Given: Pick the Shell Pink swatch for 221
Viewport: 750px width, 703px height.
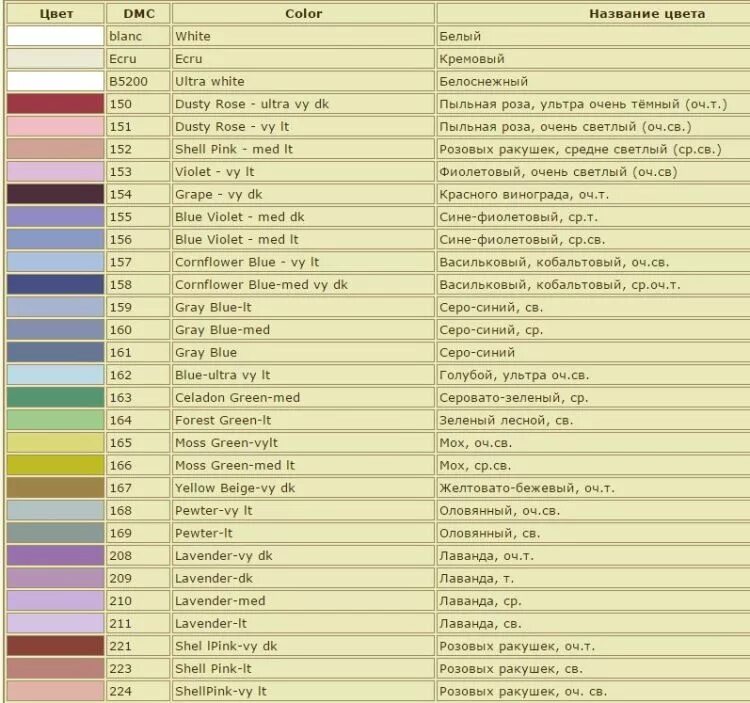Looking at the screenshot, I should click(55, 646).
